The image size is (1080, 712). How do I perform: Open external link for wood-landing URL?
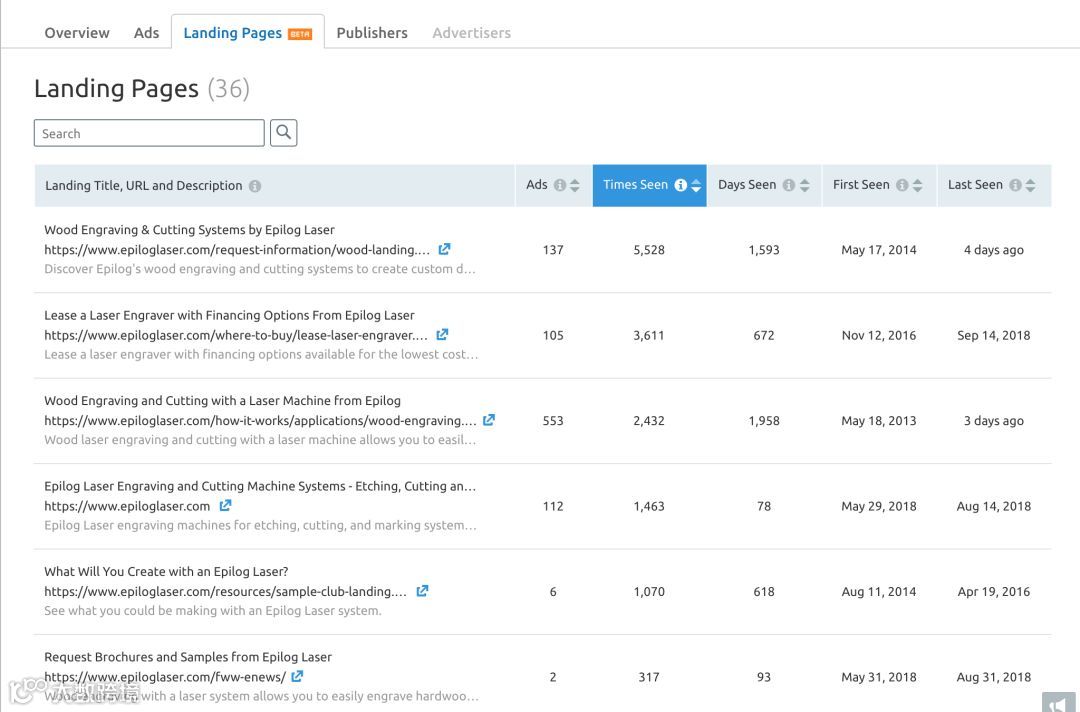[444, 249]
